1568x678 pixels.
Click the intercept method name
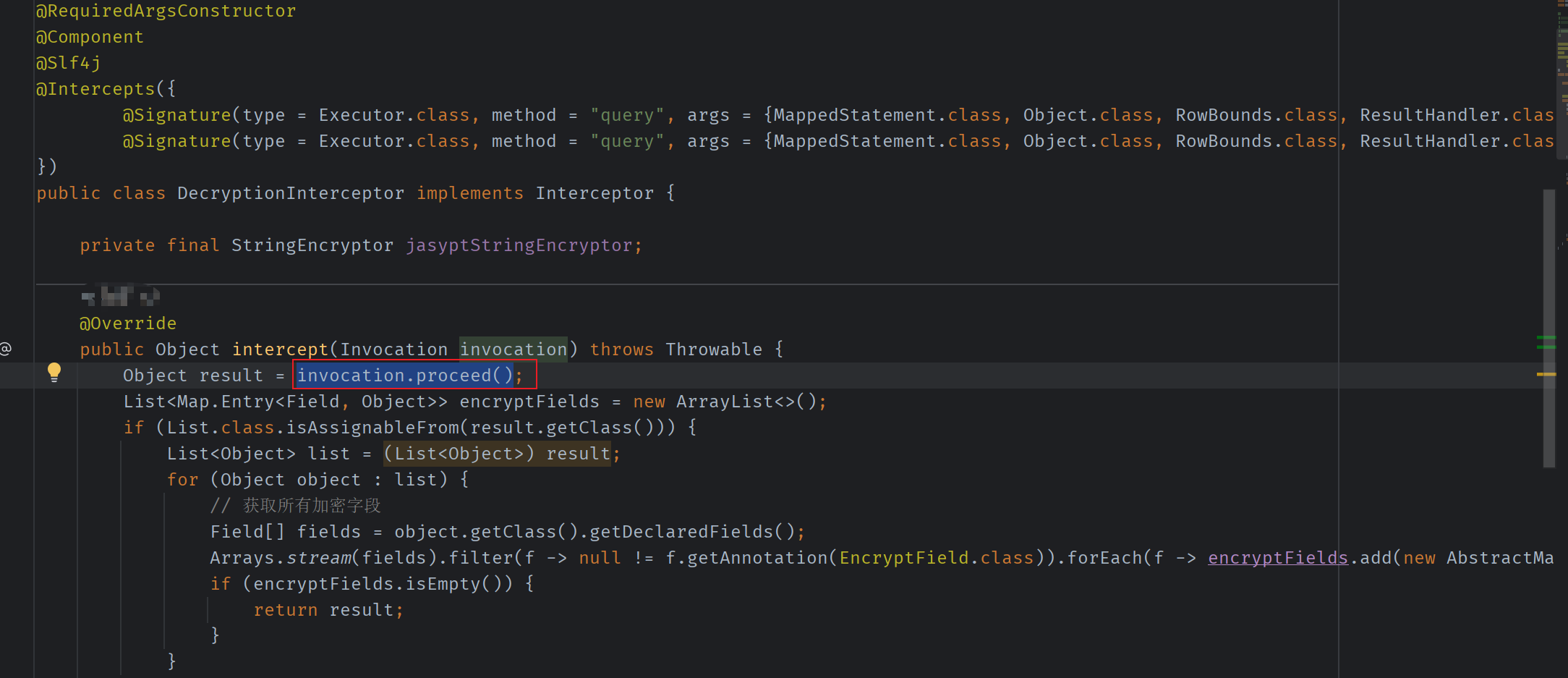[x=279, y=349]
